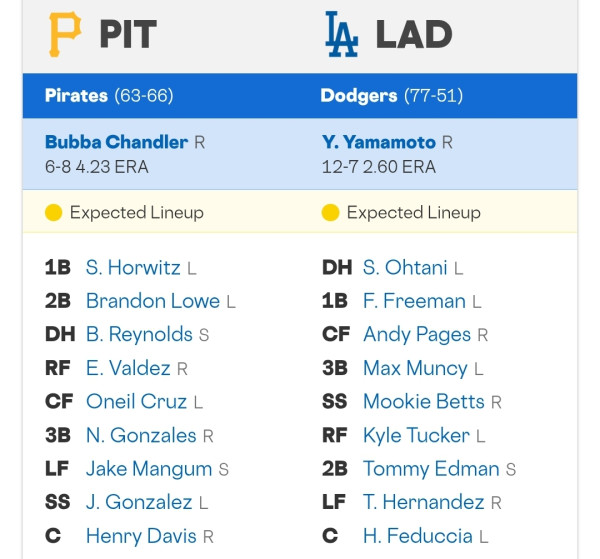
Task: Open Bubba Chandler pitcher profile
Action: point(116,142)
